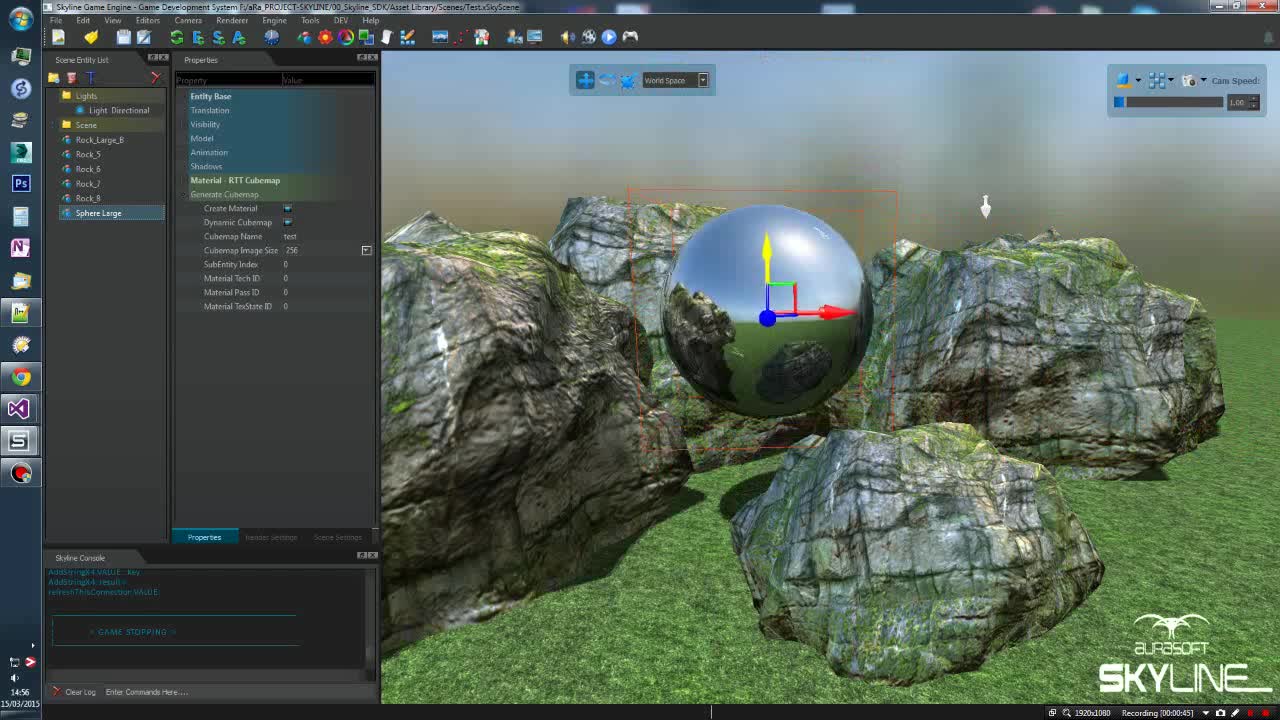Click the blue globe toolbar icon
The width and height of the screenshot is (1280, 720).
[x=271, y=37]
